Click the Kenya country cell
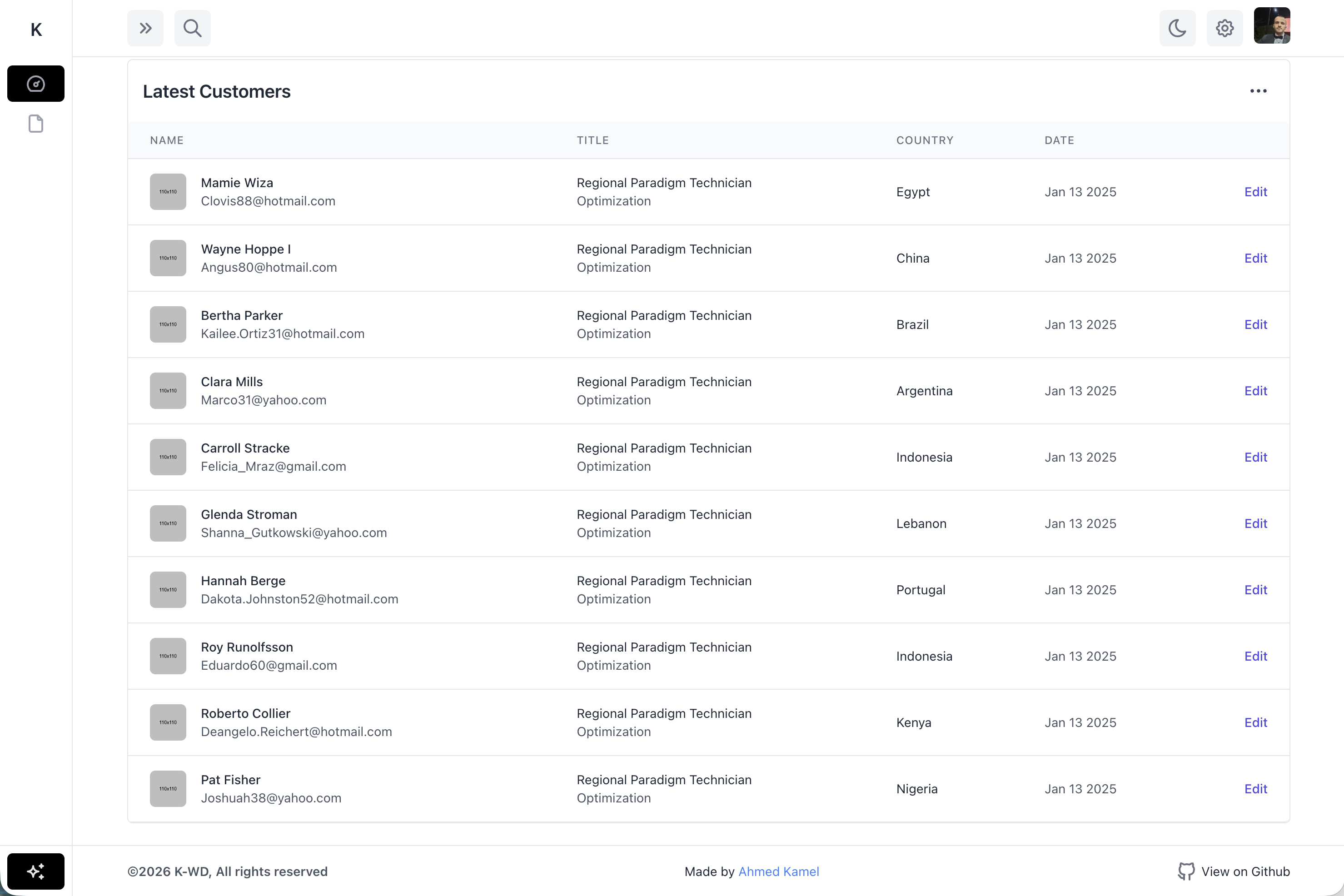1344x896 pixels. click(x=914, y=722)
